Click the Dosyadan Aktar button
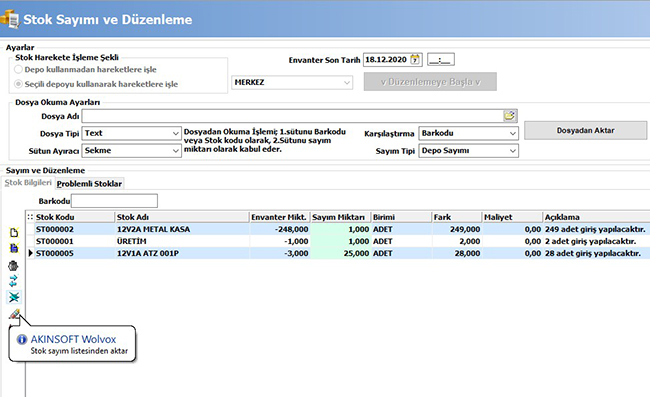Viewport: 650px width, 397px height. (x=585, y=131)
